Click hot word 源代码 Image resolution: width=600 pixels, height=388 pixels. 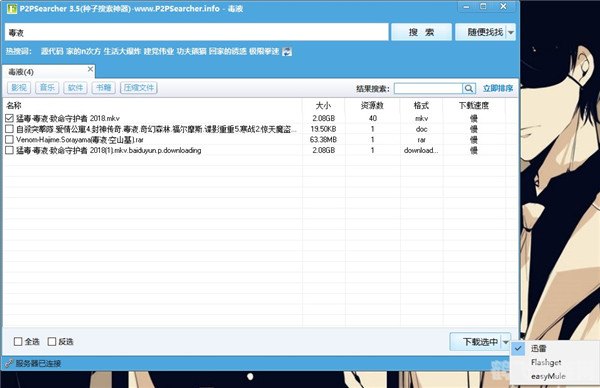(52, 52)
